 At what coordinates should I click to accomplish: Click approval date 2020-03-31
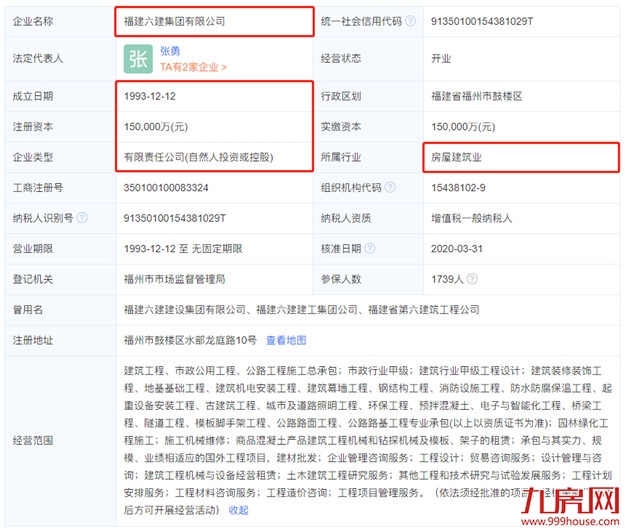[x=457, y=248]
